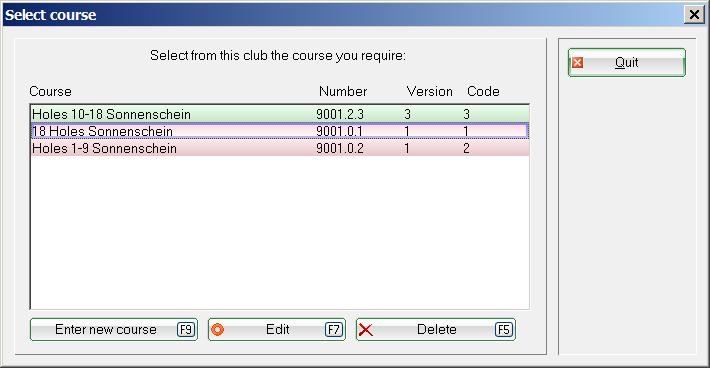Select the 18 Holes Sonnenschein row
The image size is (710, 368).
[280, 131]
